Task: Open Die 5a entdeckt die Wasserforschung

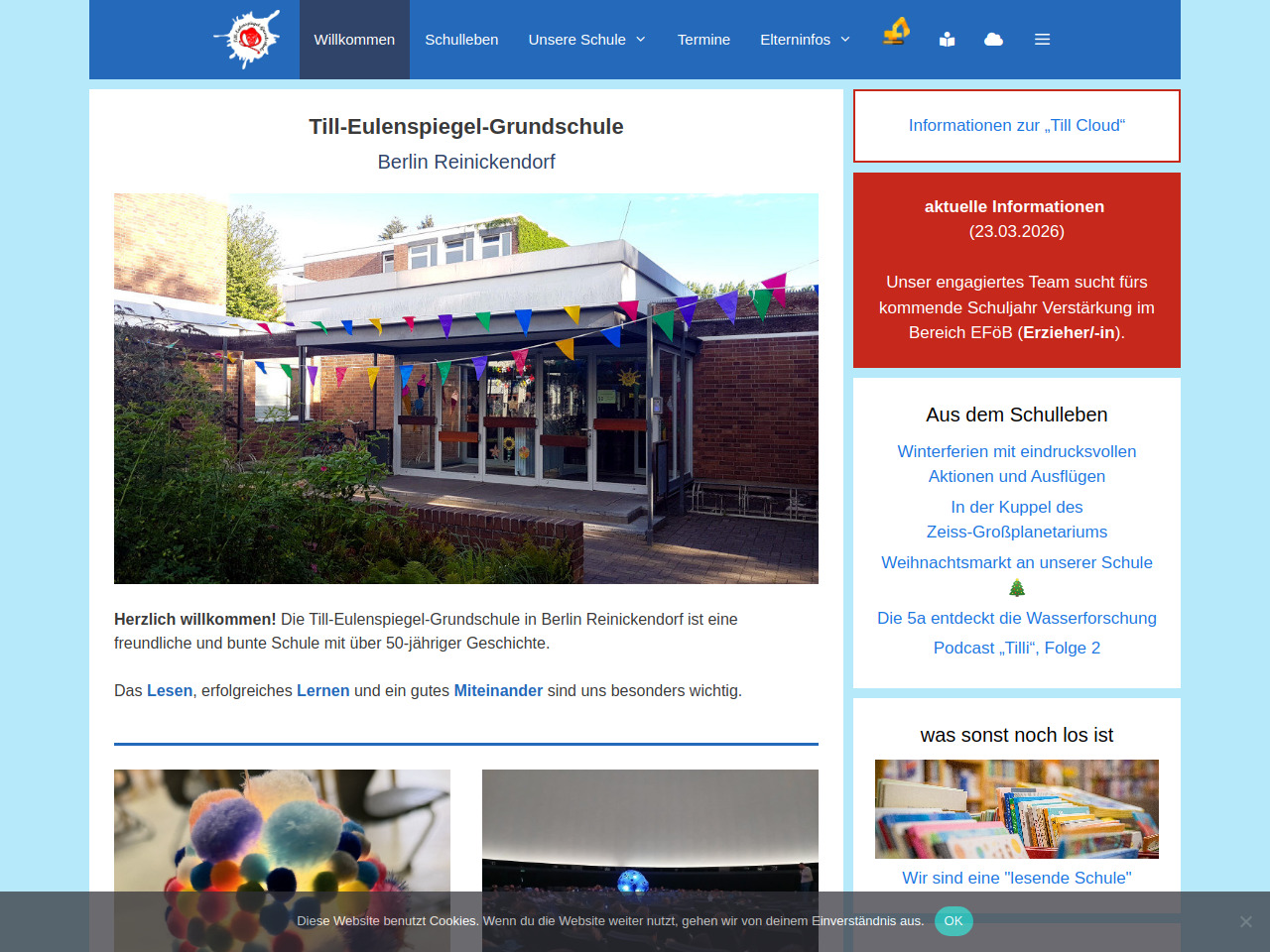Action: click(1016, 618)
